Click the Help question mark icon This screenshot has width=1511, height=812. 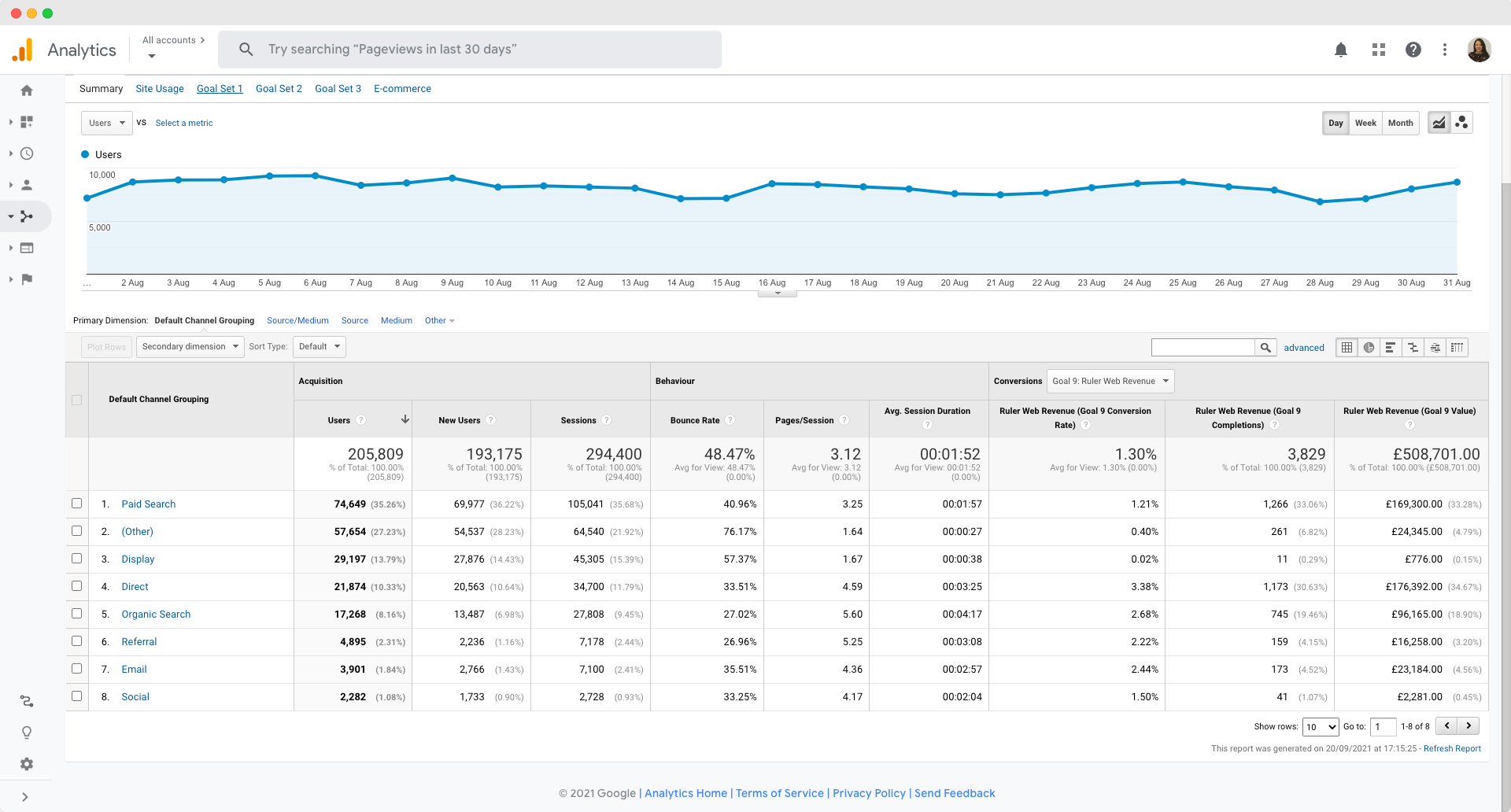(1413, 50)
